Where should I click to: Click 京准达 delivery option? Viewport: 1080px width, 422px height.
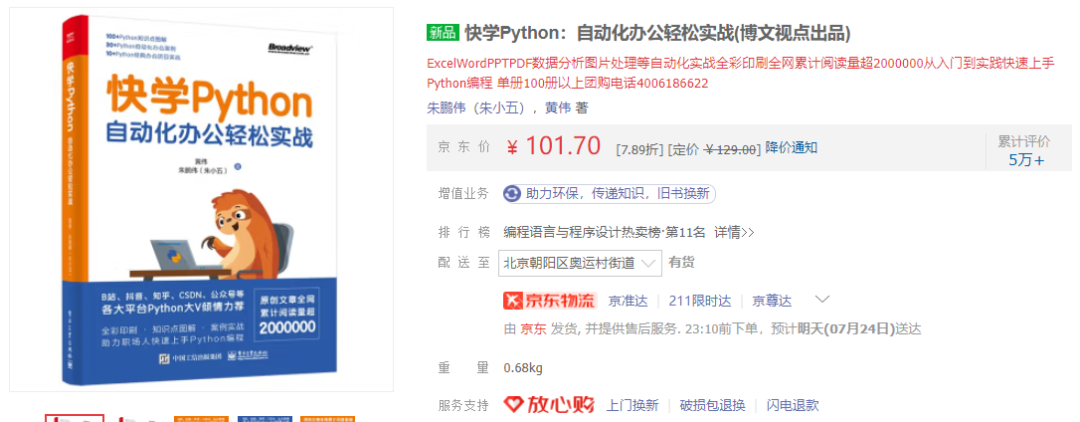(x=628, y=301)
